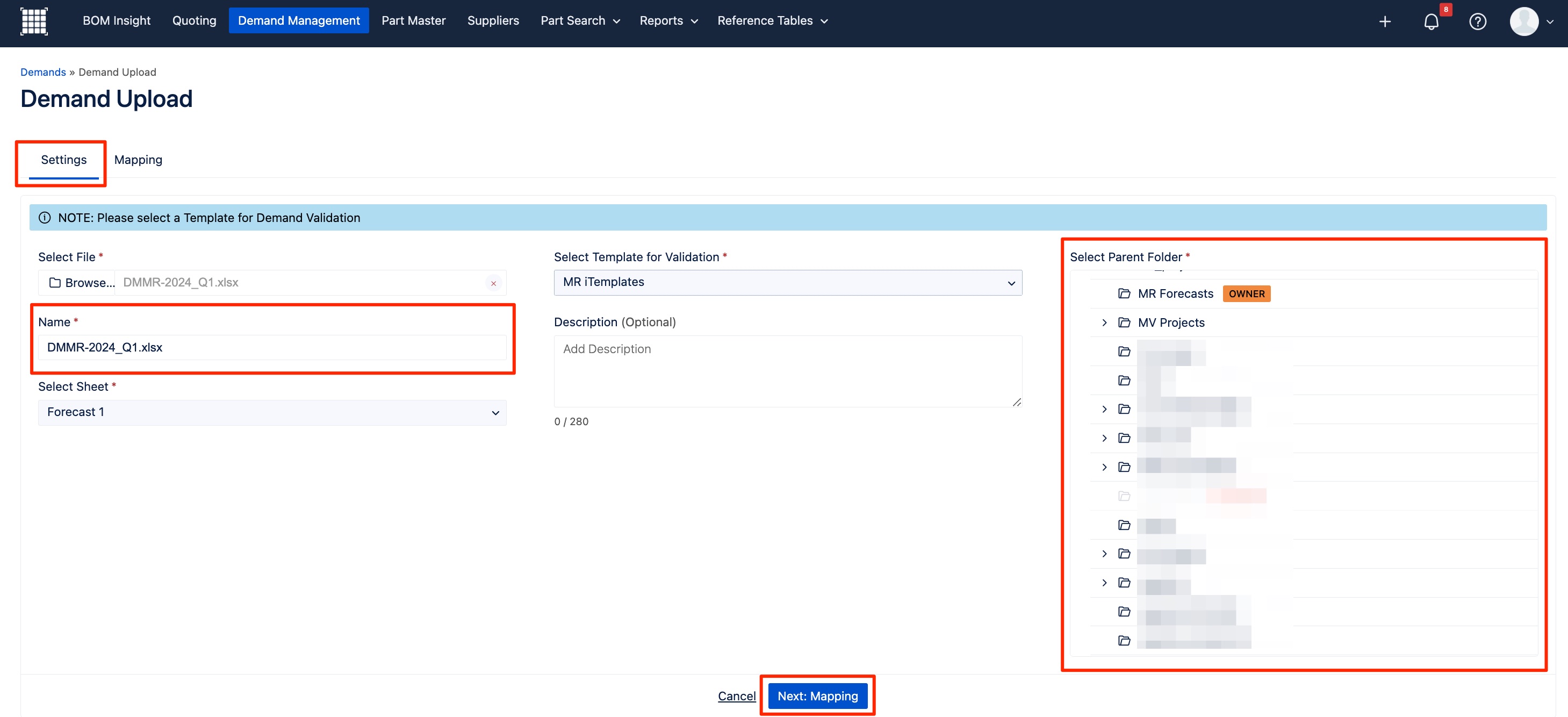Viewport: 1568px width, 717px height.
Task: Click the Next: Mapping button
Action: 817,696
